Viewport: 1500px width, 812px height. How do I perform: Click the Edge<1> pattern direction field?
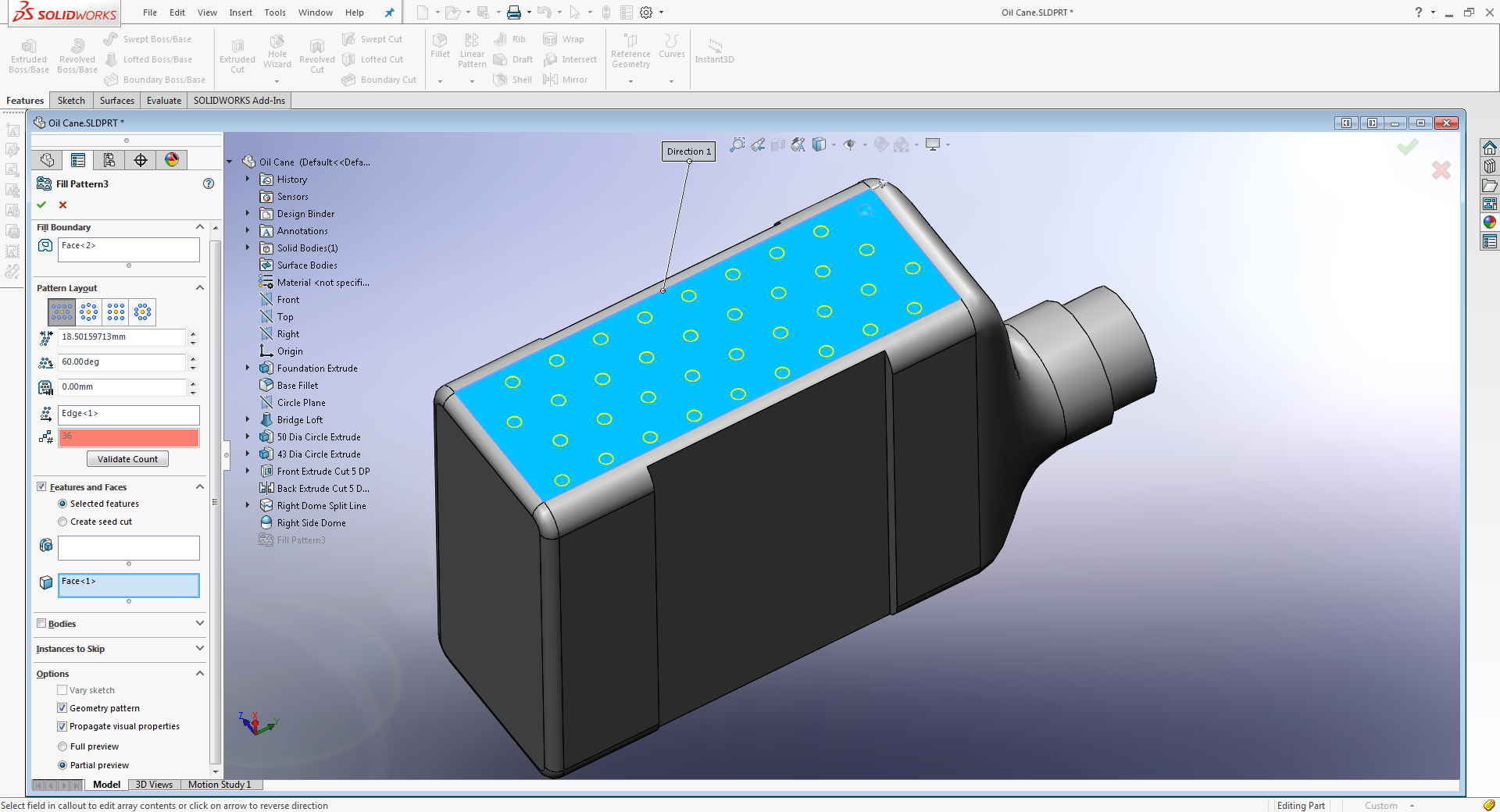coord(129,414)
